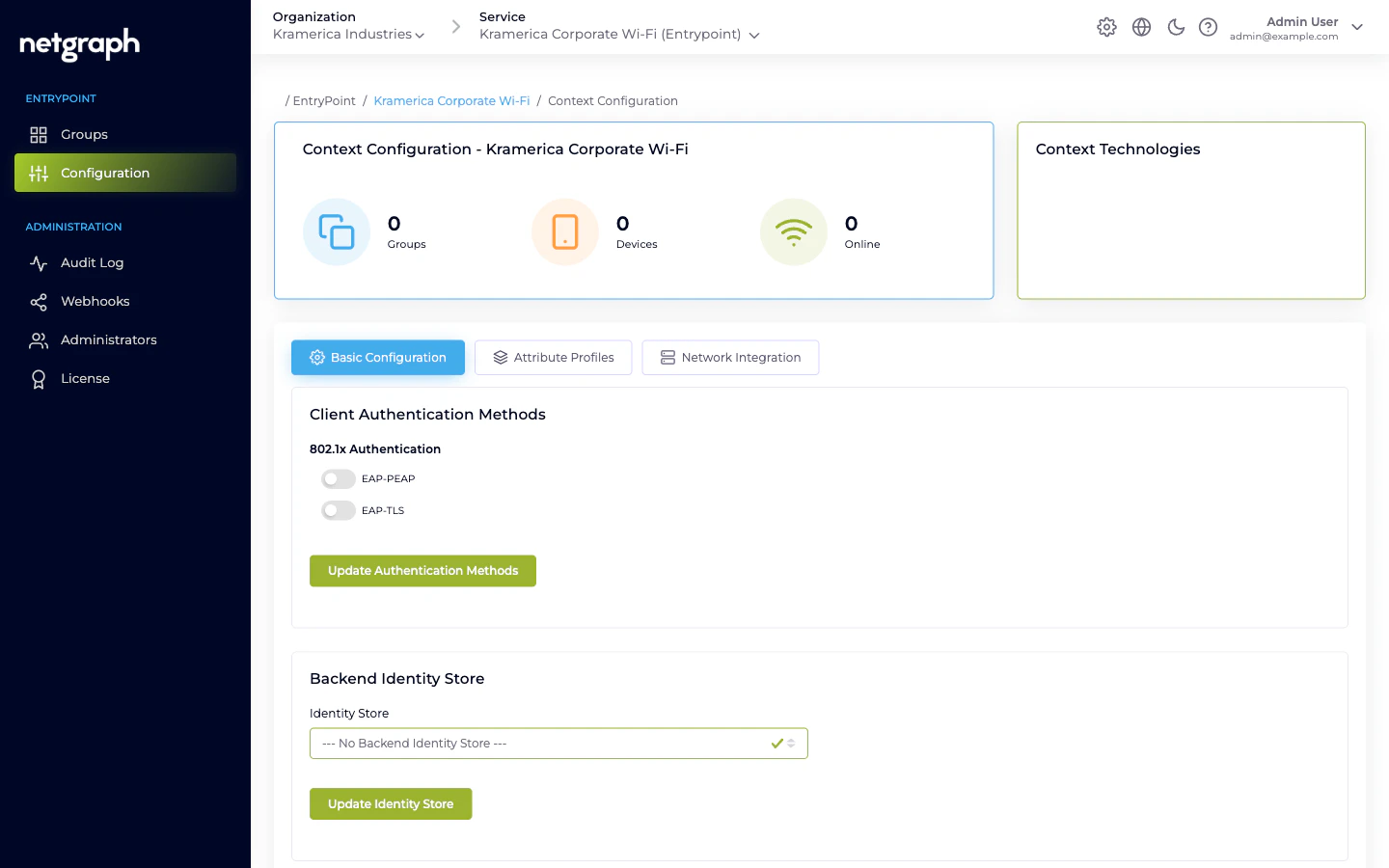This screenshot has height=868, width=1389.
Task: Open the Network Integration tab
Action: click(x=730, y=357)
